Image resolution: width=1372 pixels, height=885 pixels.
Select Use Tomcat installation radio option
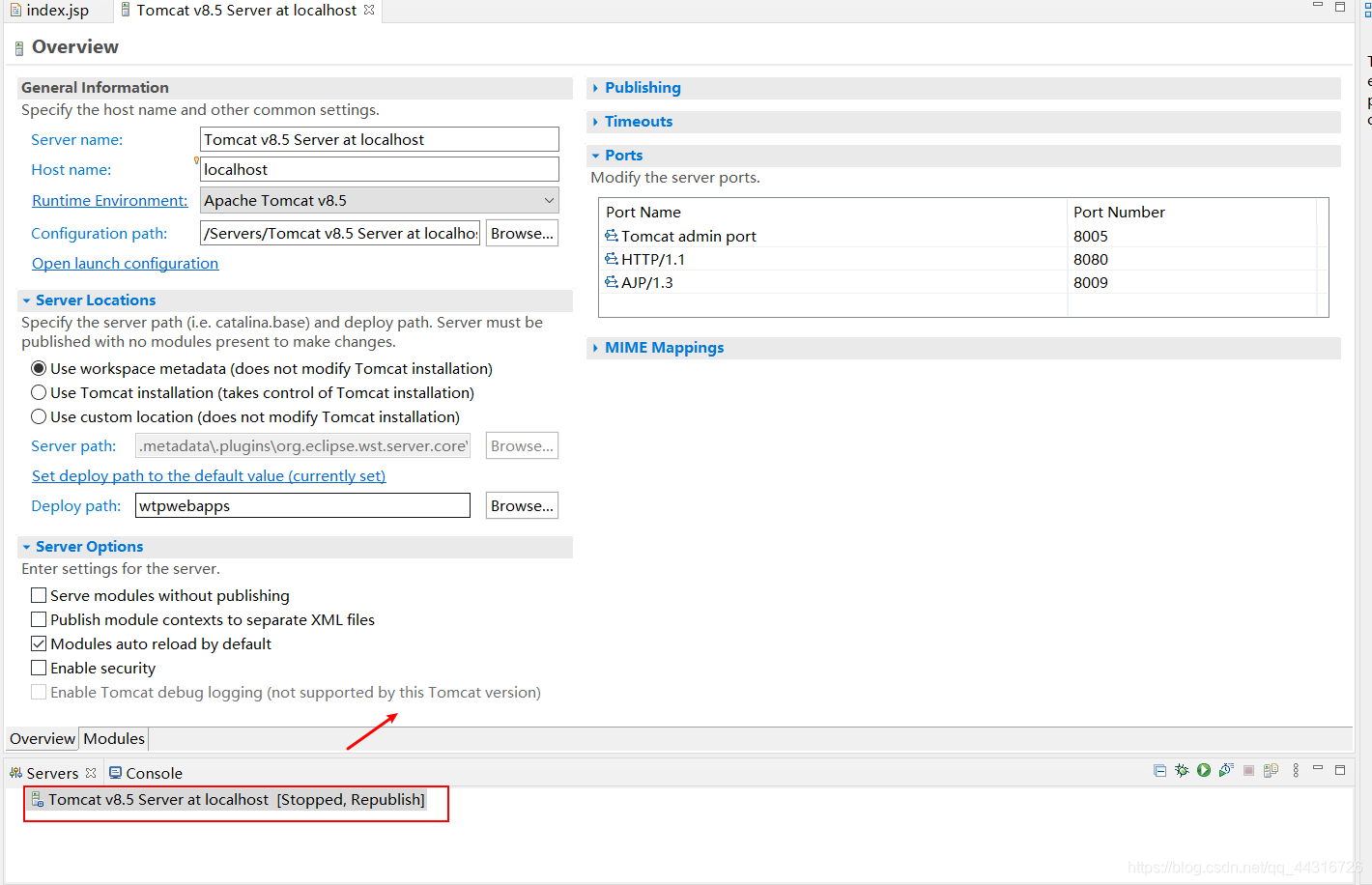coord(39,392)
